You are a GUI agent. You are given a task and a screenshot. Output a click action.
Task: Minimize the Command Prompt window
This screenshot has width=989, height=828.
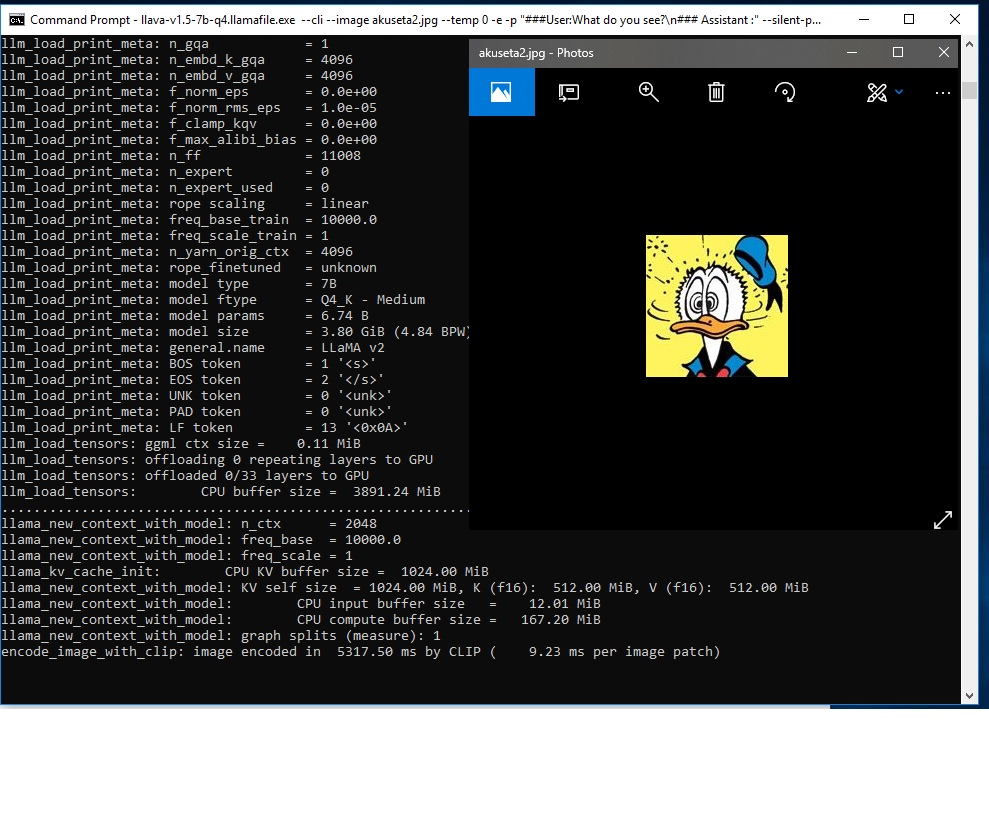864,20
